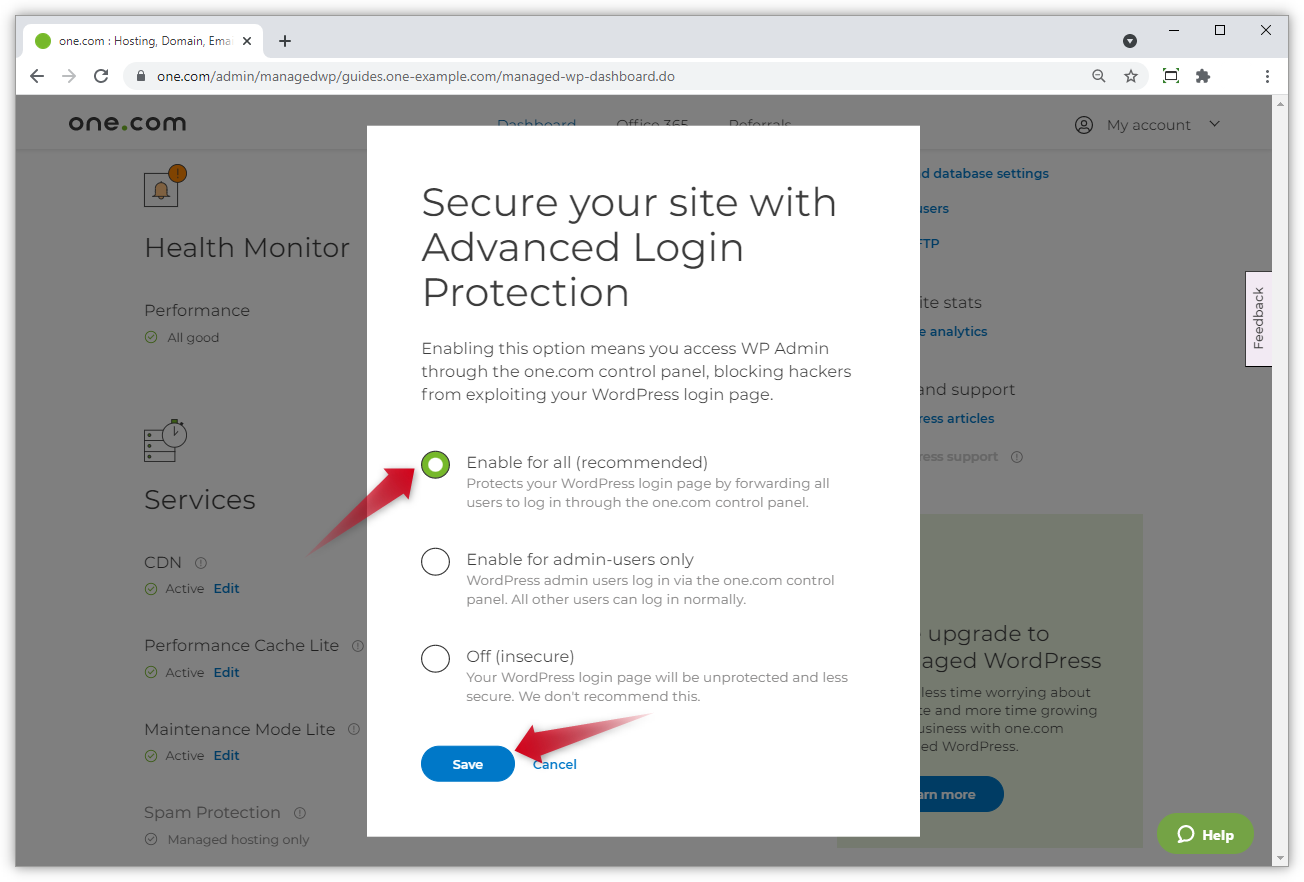This screenshot has height=882, width=1304.
Task: Switch to the one.com Hosting tab
Action: (x=140, y=41)
